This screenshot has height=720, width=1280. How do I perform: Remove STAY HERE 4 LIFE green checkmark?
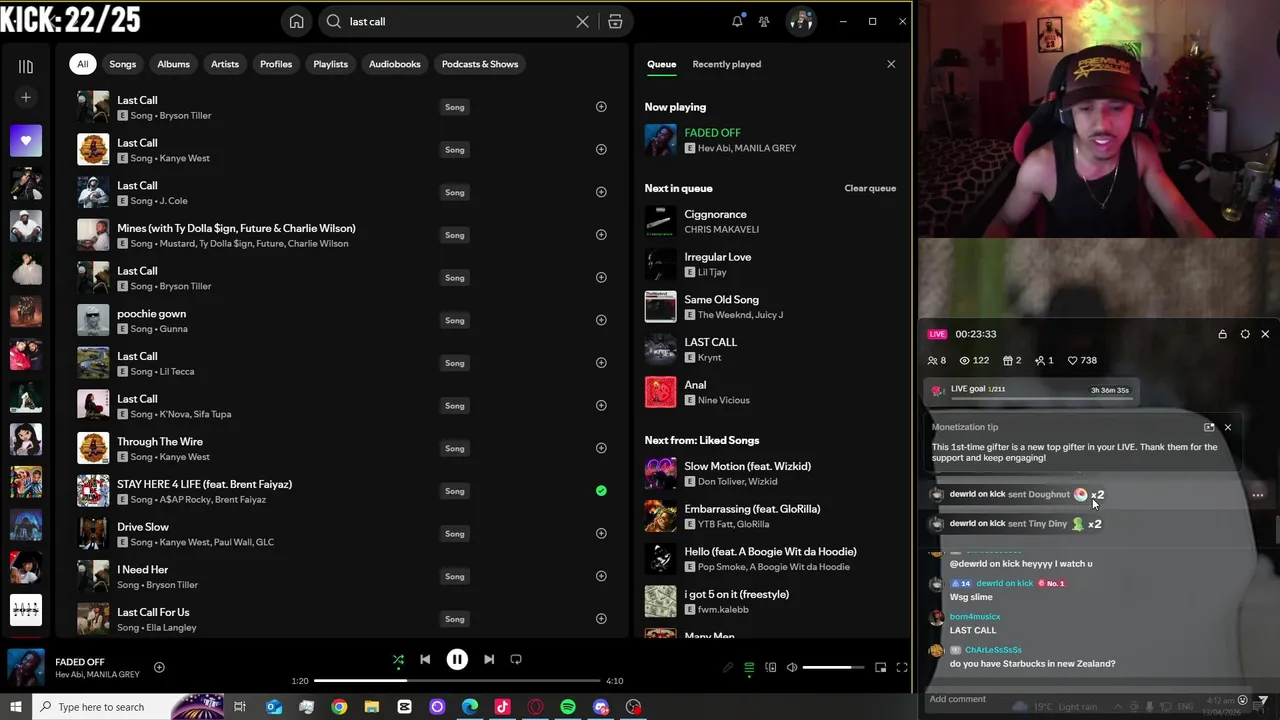pos(601,491)
